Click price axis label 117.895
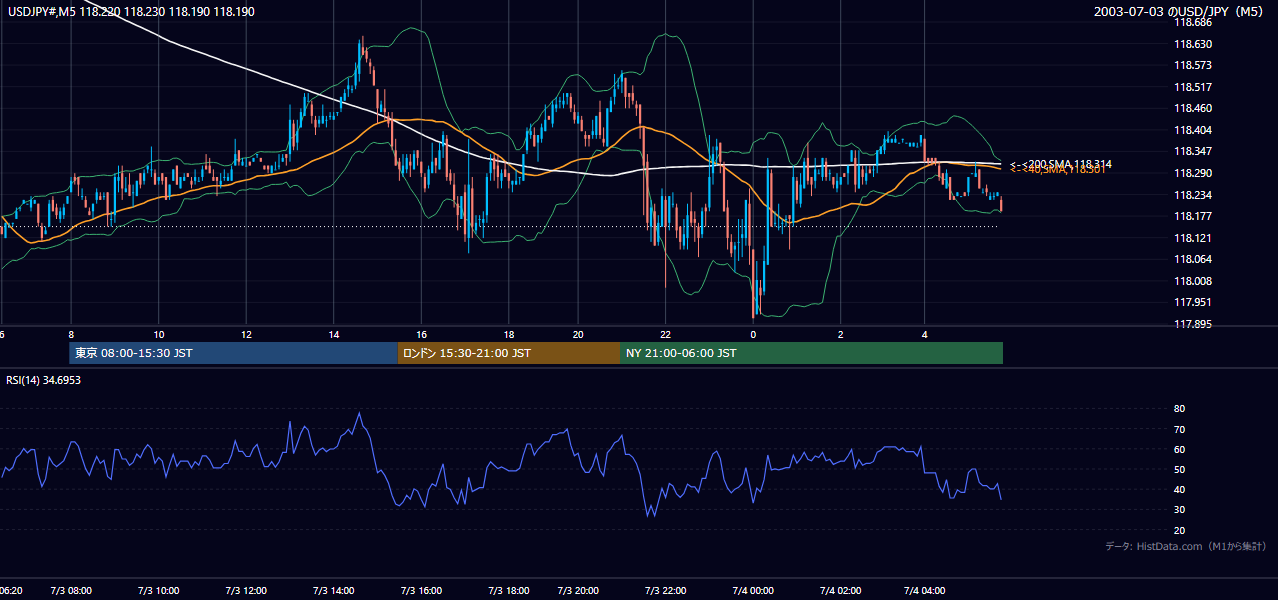 1193,324
